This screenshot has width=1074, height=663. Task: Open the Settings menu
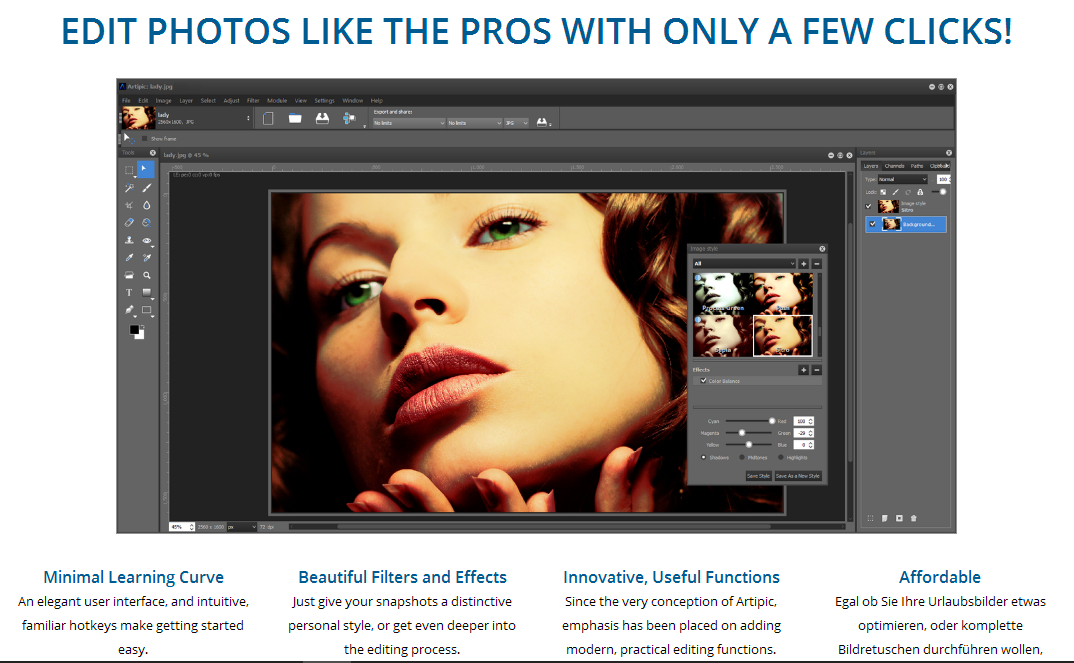pos(324,101)
